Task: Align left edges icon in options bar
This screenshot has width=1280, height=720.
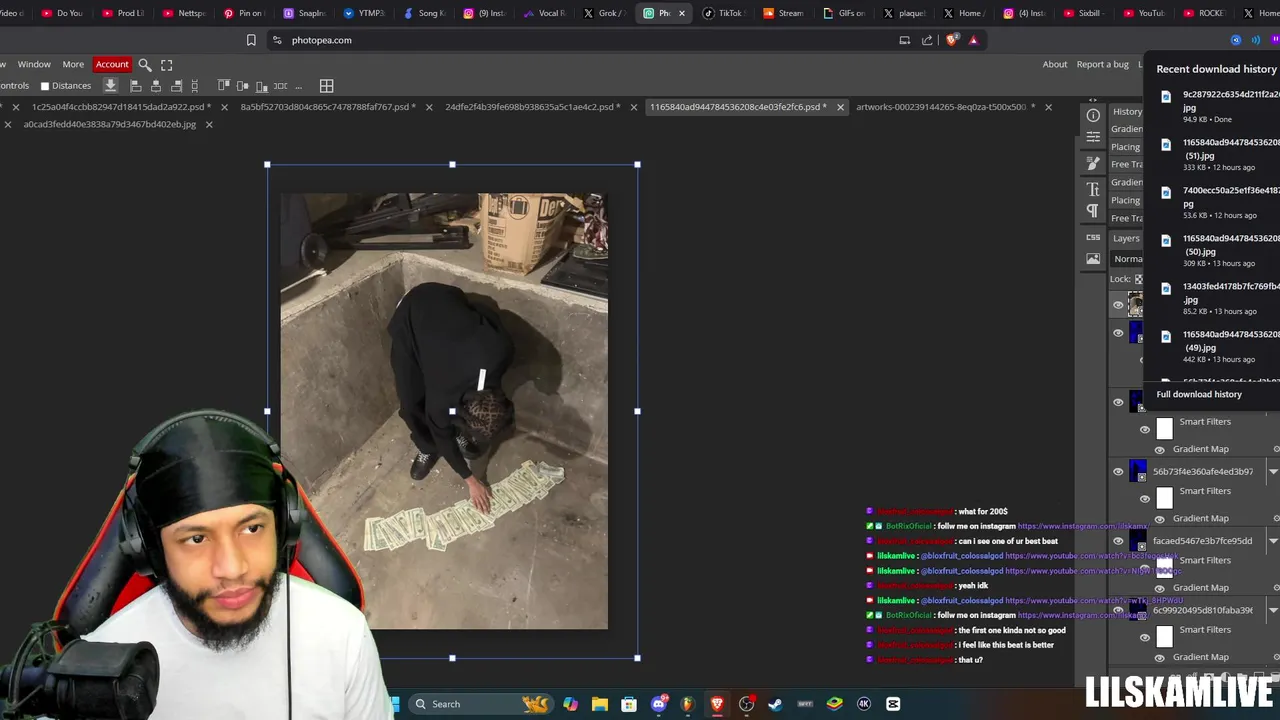Action: coord(136,86)
